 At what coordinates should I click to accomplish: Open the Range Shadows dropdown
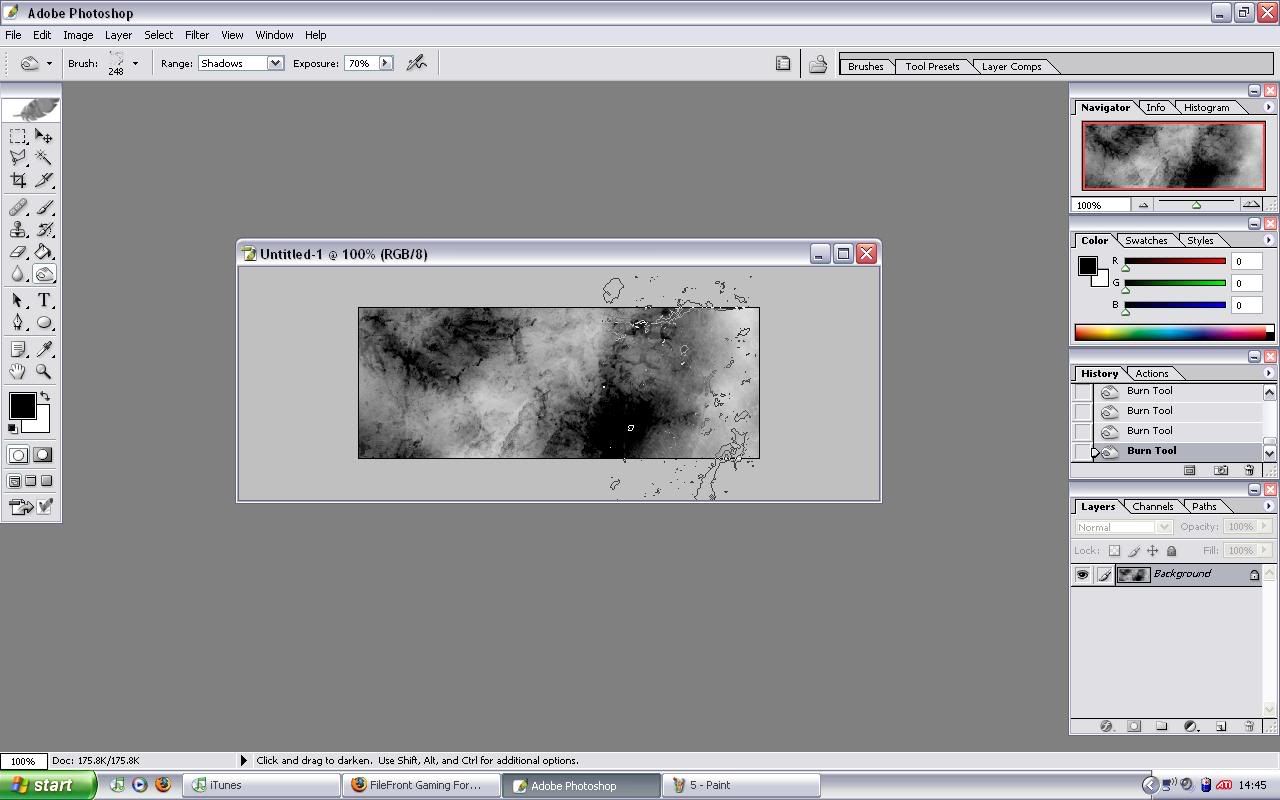(275, 63)
